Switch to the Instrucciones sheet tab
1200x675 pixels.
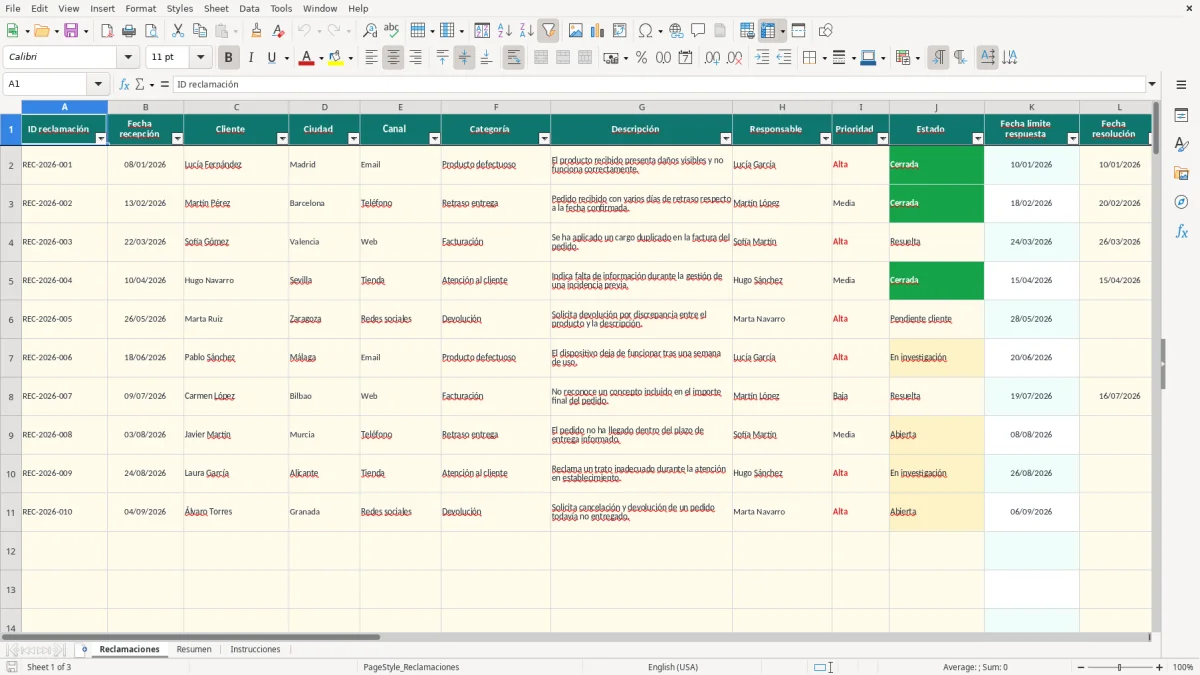pyautogui.click(x=255, y=649)
